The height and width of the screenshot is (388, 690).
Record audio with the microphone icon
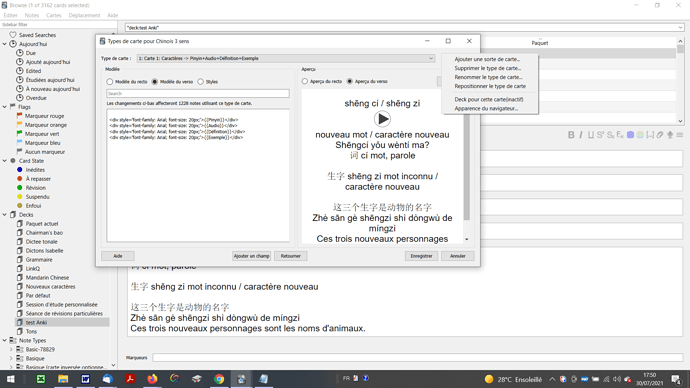(670, 135)
